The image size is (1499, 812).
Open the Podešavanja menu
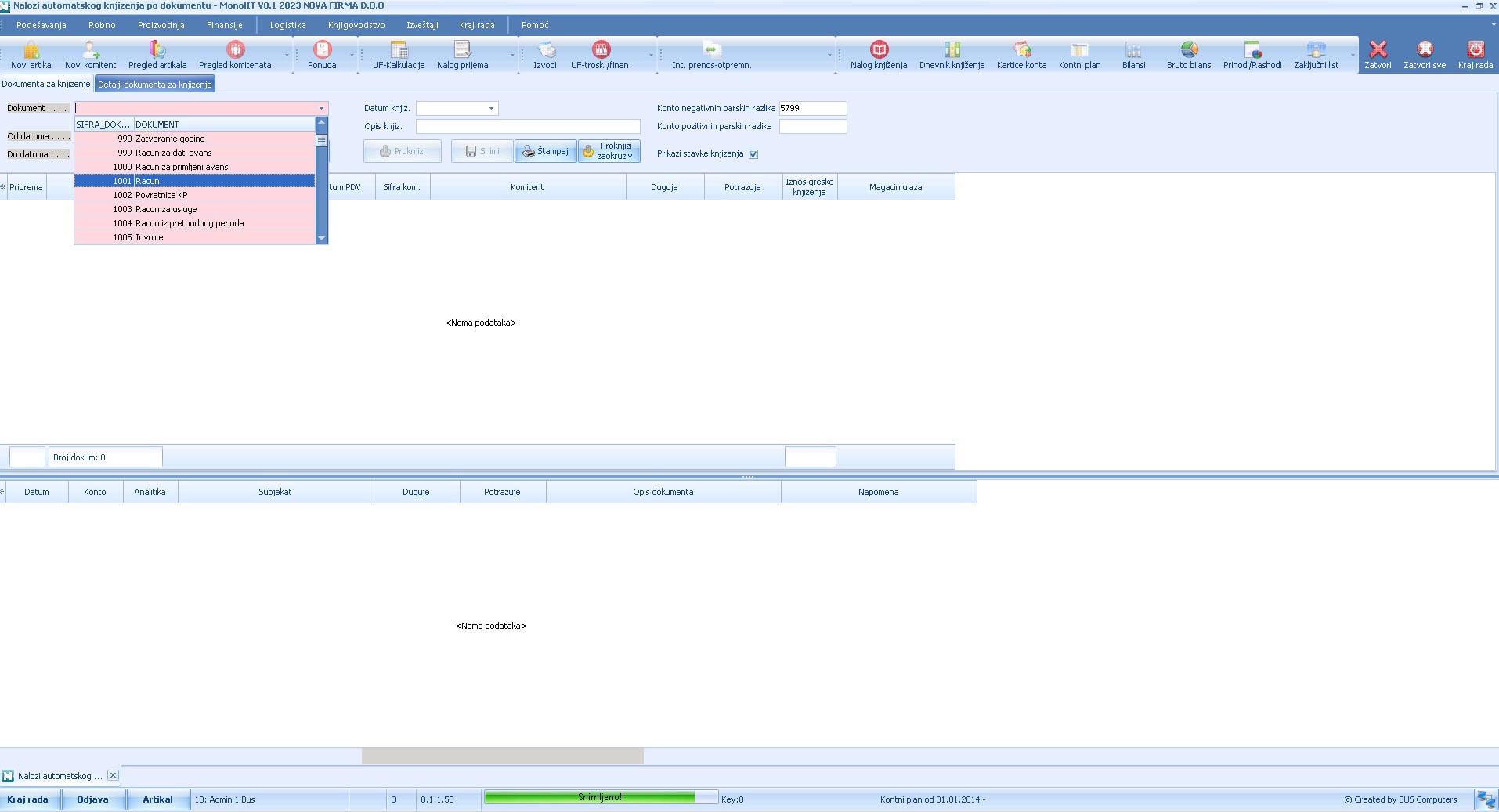(x=42, y=25)
